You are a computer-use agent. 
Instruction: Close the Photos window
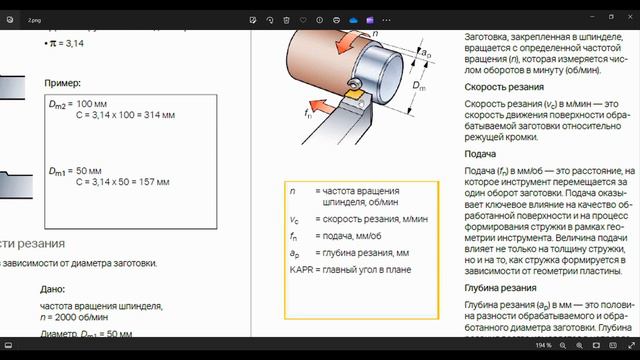630,17
